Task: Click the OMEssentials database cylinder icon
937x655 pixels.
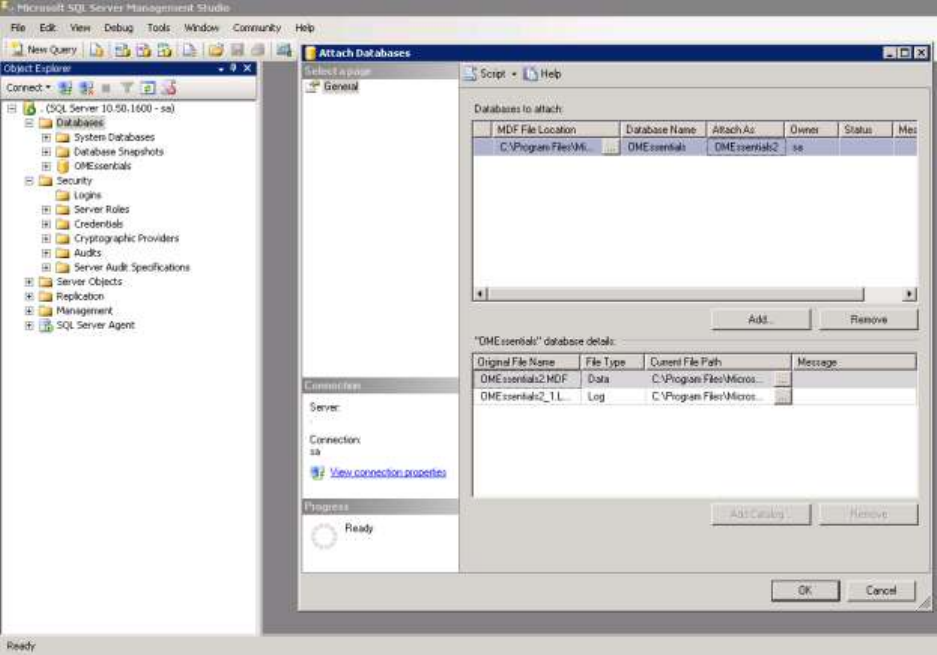Action: [x=63, y=166]
